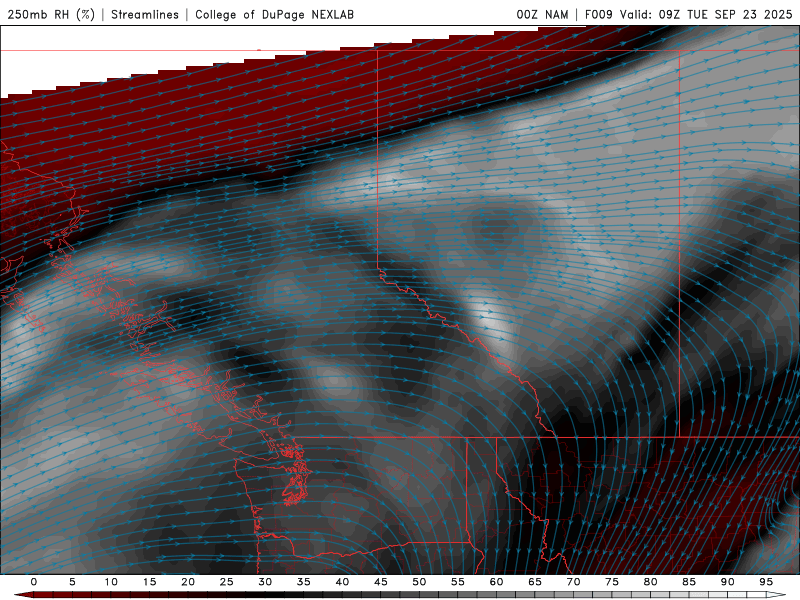Select the "Streamlines" label in header

click(x=145, y=14)
